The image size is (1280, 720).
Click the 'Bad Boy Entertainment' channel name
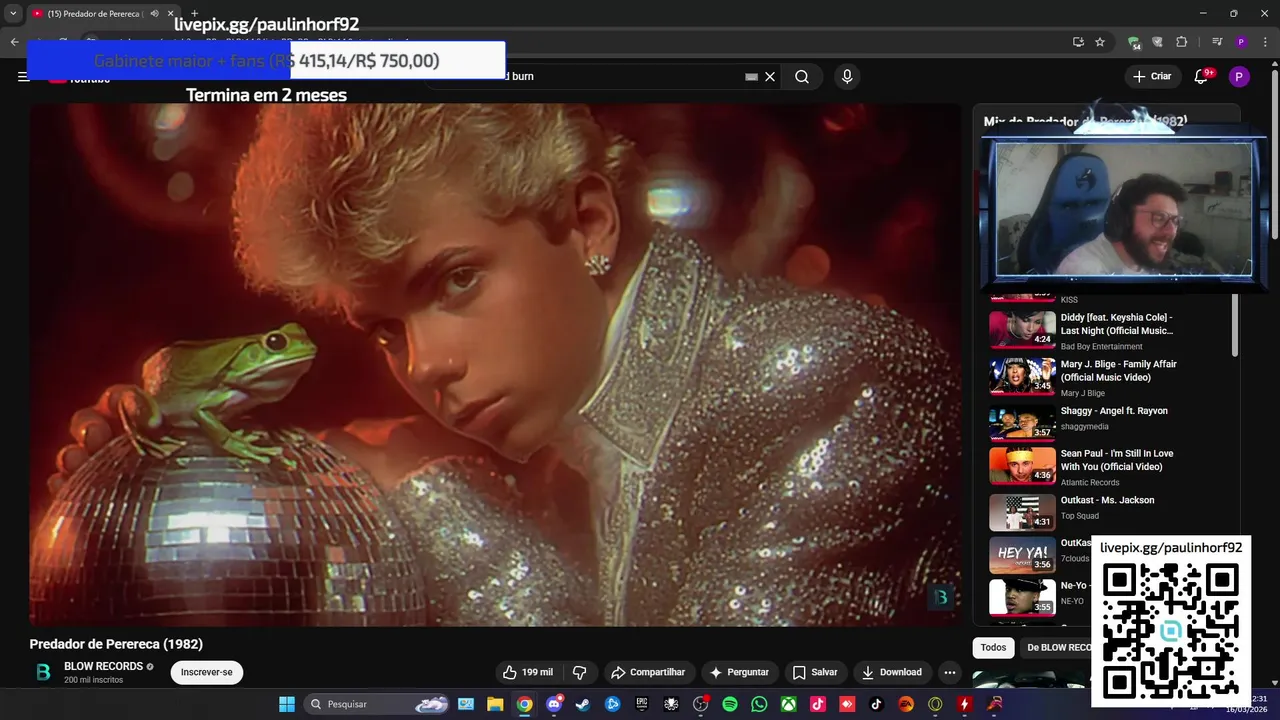click(1101, 347)
